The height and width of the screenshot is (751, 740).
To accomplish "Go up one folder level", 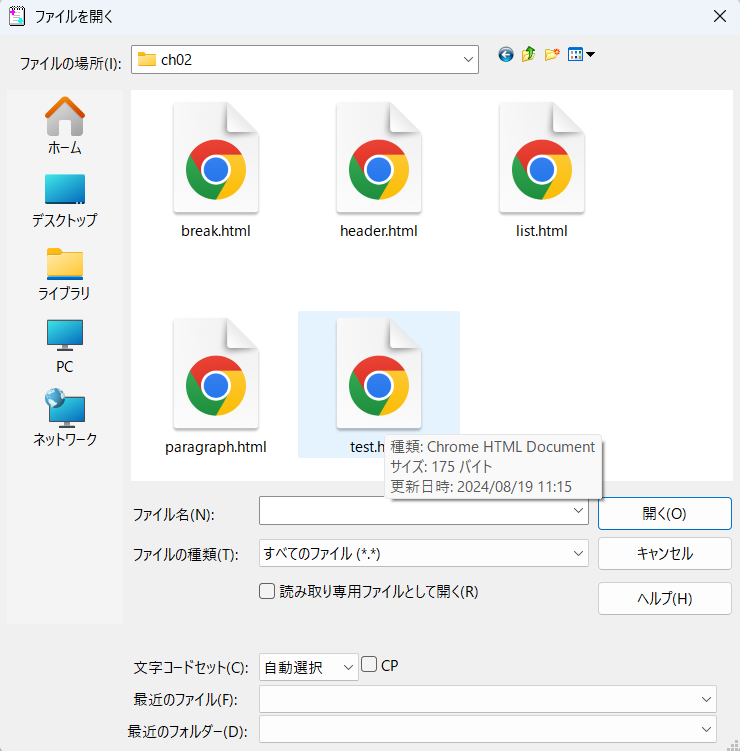I will pos(529,55).
